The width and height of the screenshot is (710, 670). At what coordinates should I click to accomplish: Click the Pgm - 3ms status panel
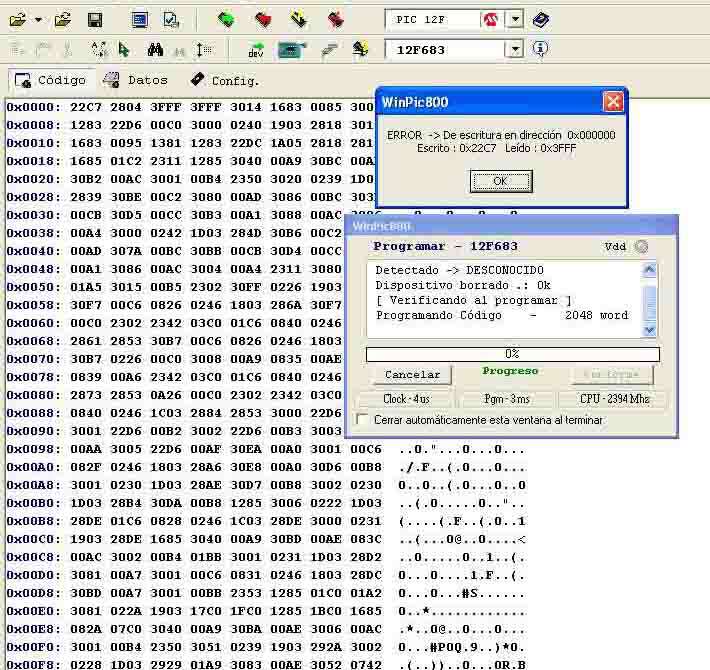pyautogui.click(x=507, y=399)
